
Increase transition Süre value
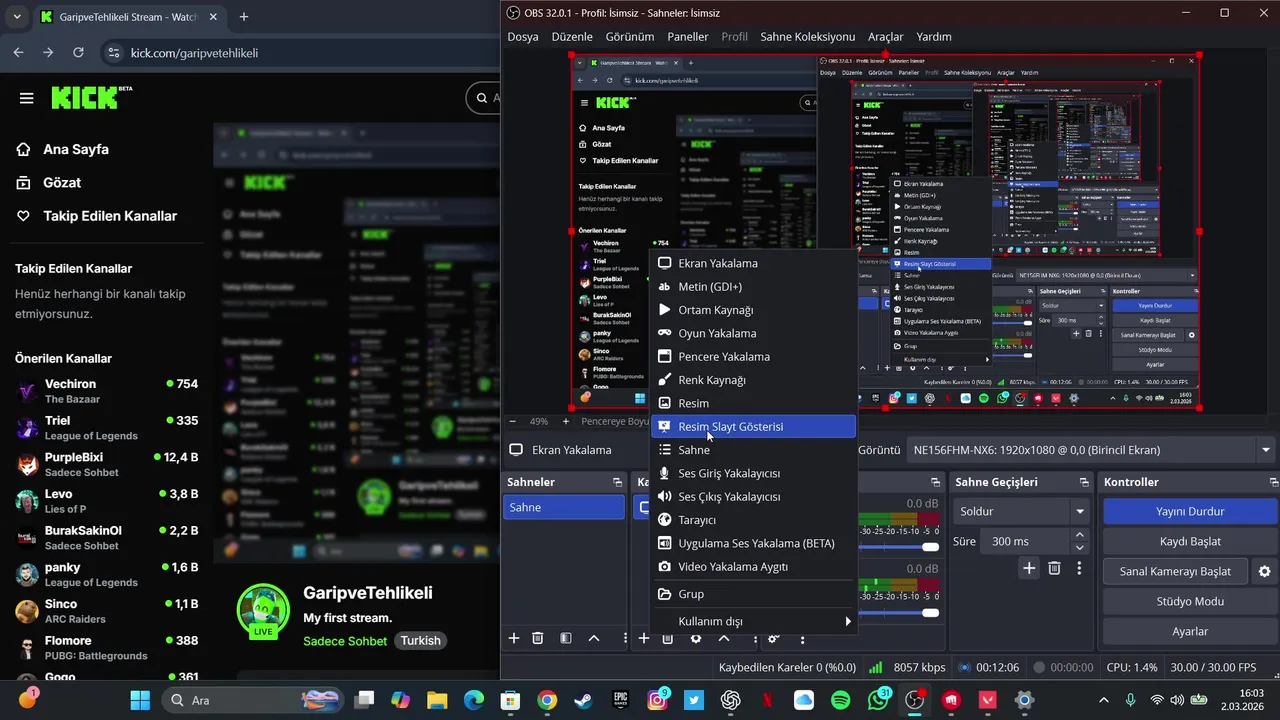click(1079, 535)
